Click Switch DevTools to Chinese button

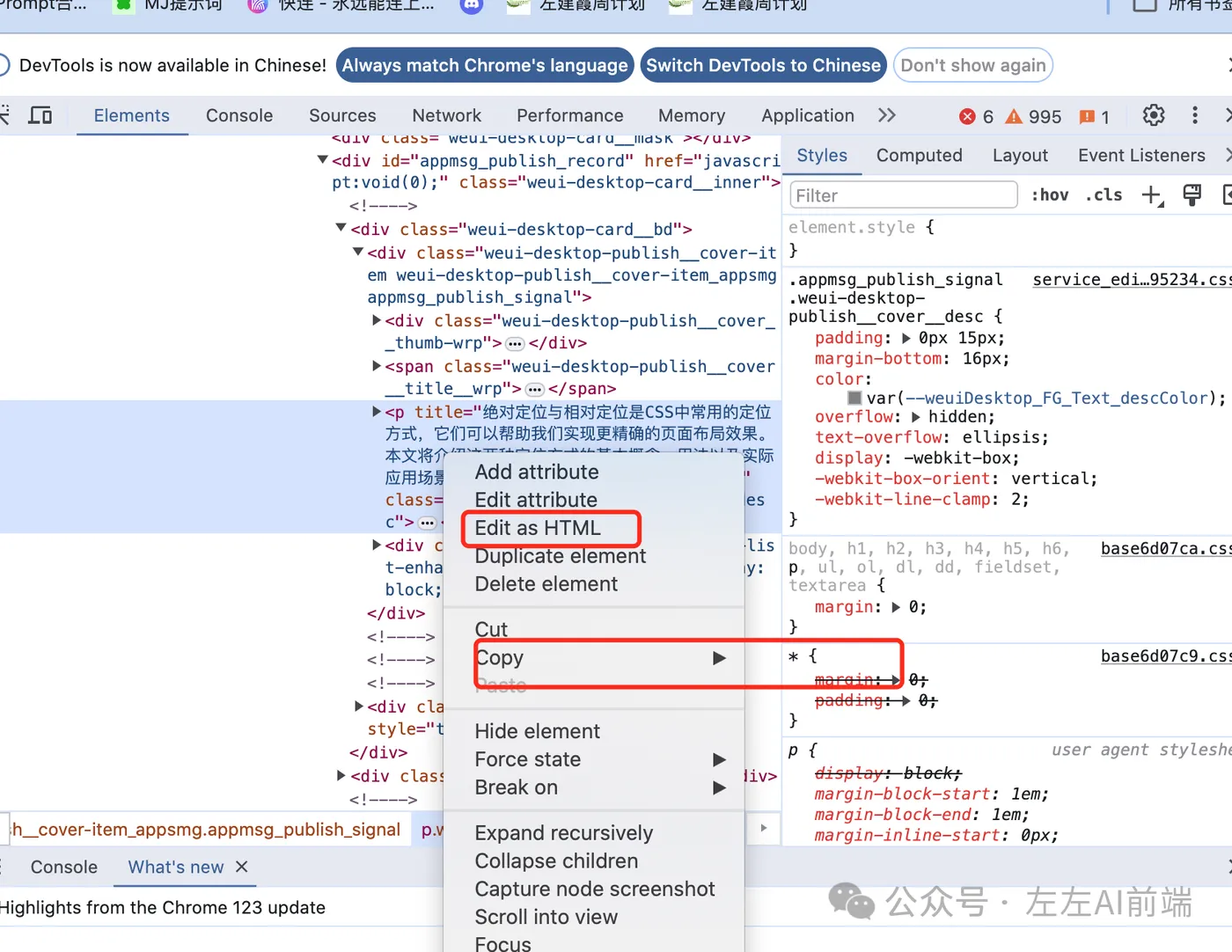[763, 65]
